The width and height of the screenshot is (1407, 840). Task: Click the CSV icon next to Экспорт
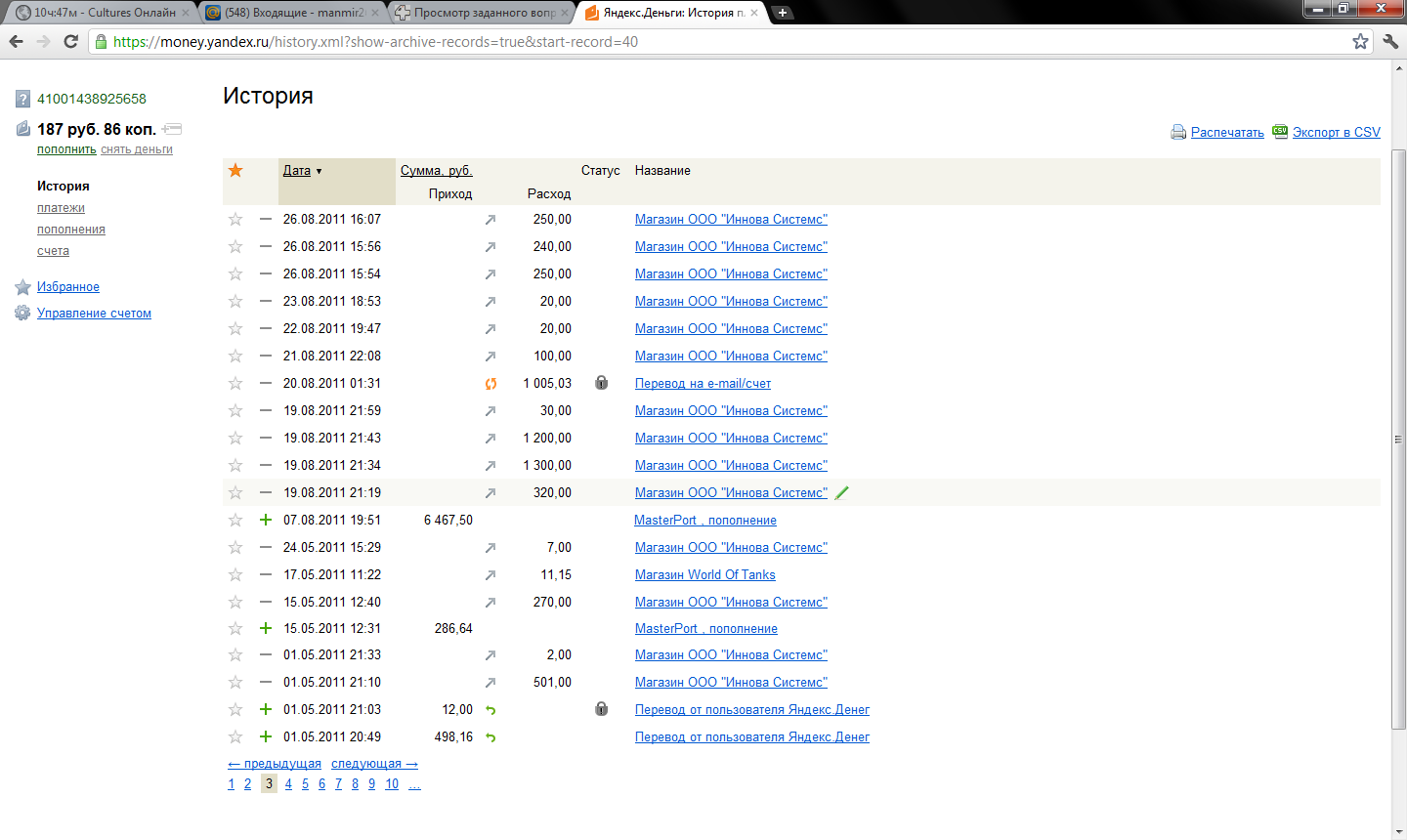[x=1280, y=131]
